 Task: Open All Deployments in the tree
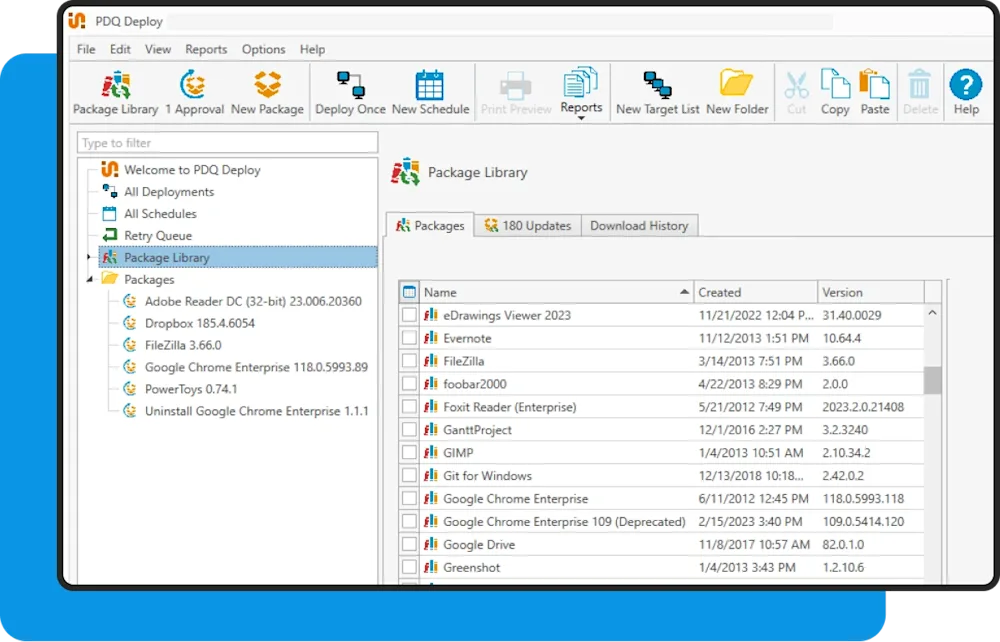pos(169,192)
